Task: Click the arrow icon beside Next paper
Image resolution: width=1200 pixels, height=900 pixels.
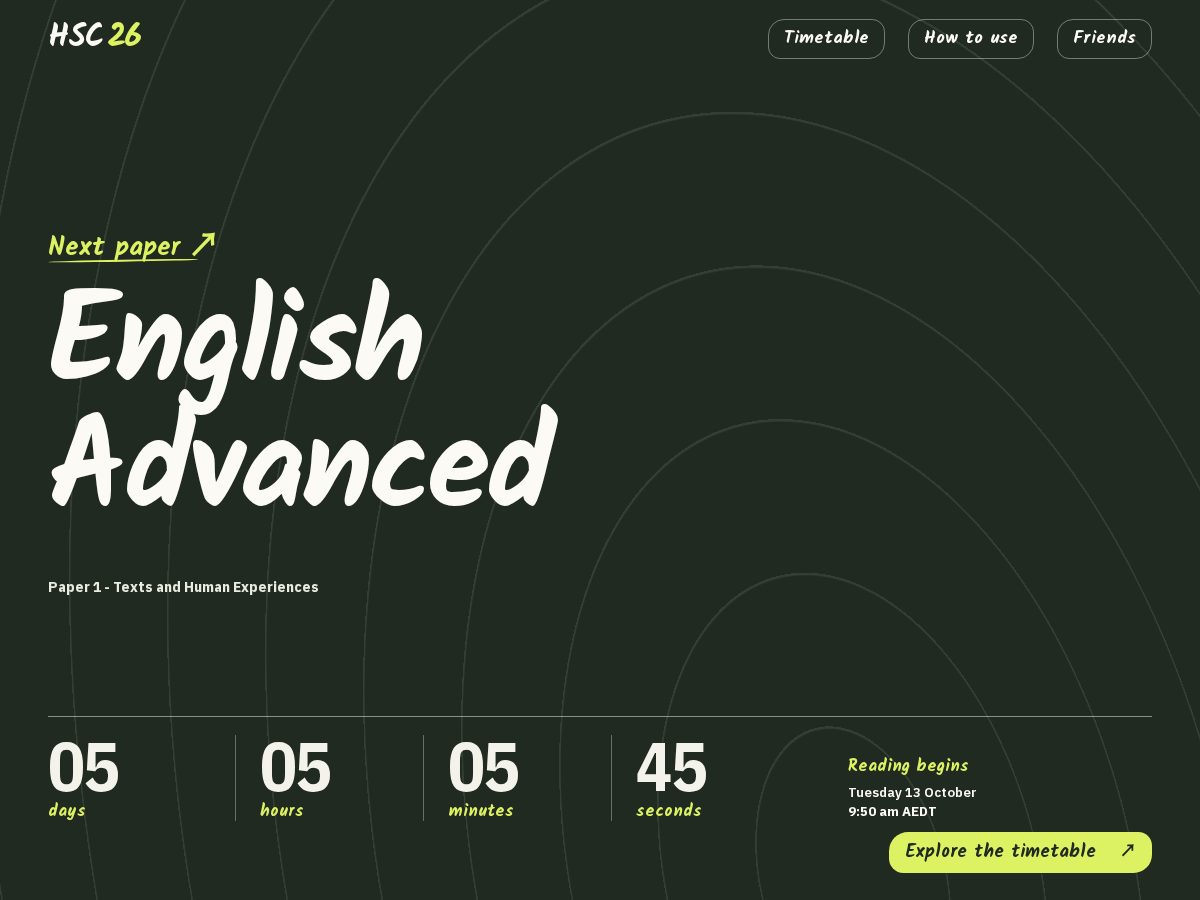Action: pyautogui.click(x=204, y=245)
